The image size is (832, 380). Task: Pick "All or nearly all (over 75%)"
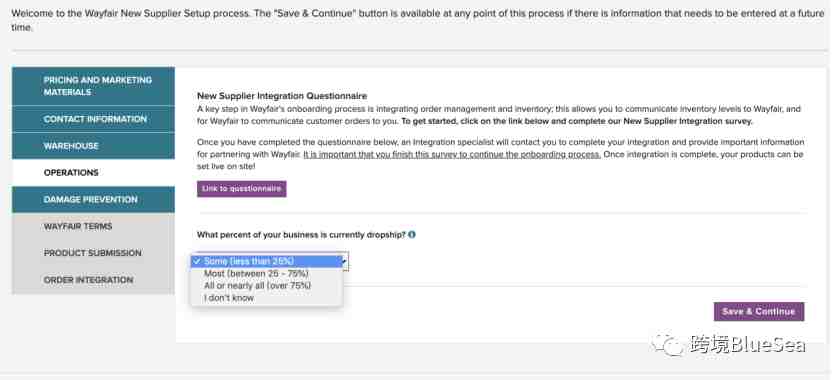click(x=266, y=286)
